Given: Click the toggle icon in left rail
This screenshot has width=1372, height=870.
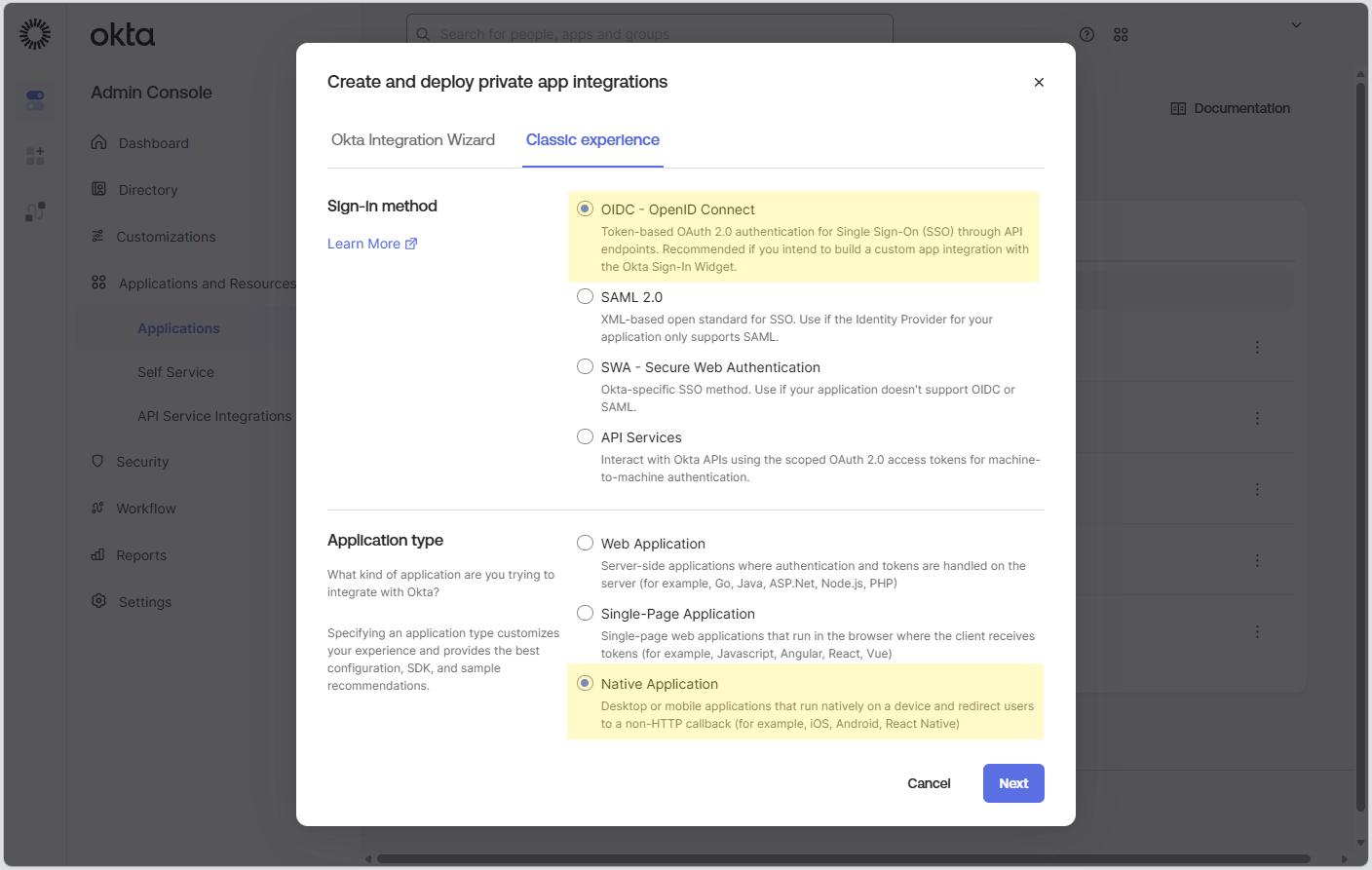Looking at the screenshot, I should click(x=35, y=99).
